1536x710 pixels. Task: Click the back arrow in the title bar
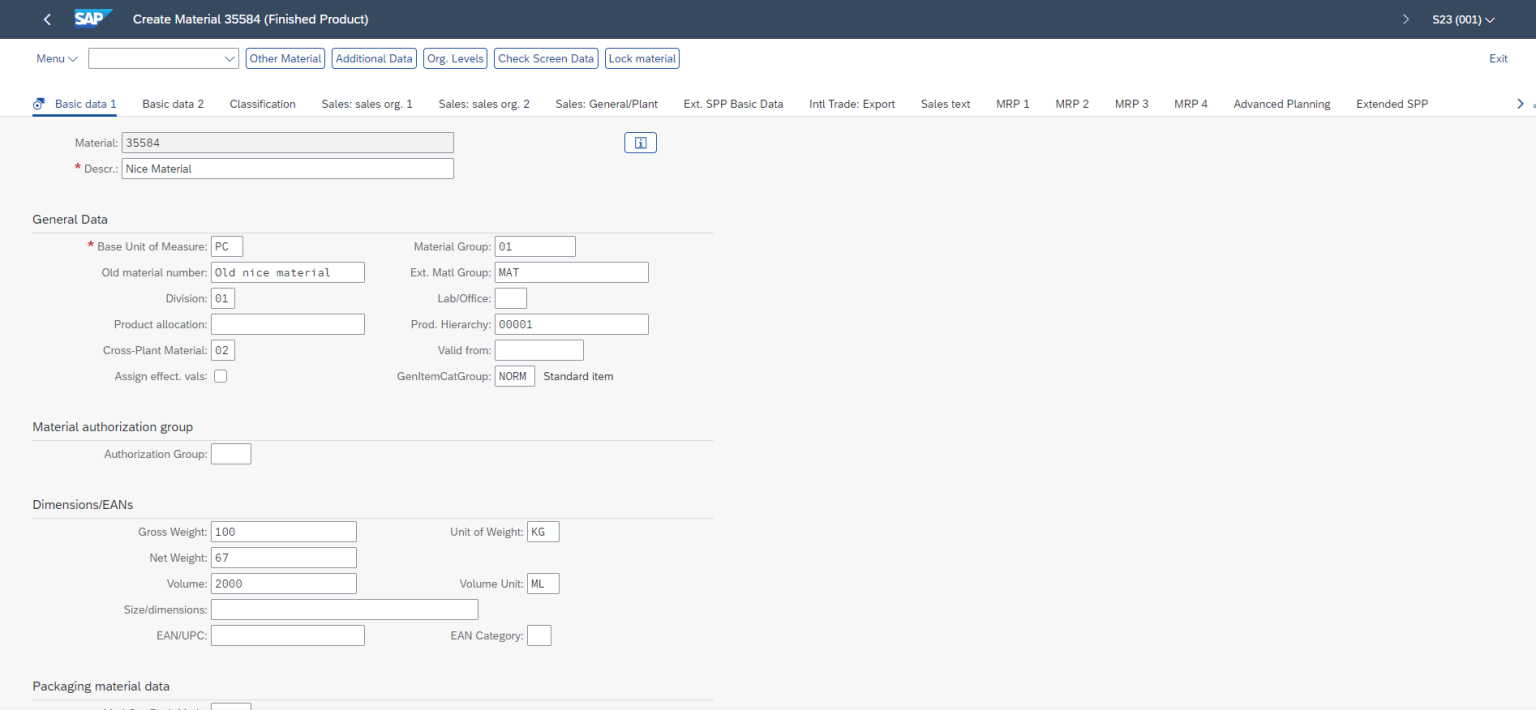pos(46,18)
